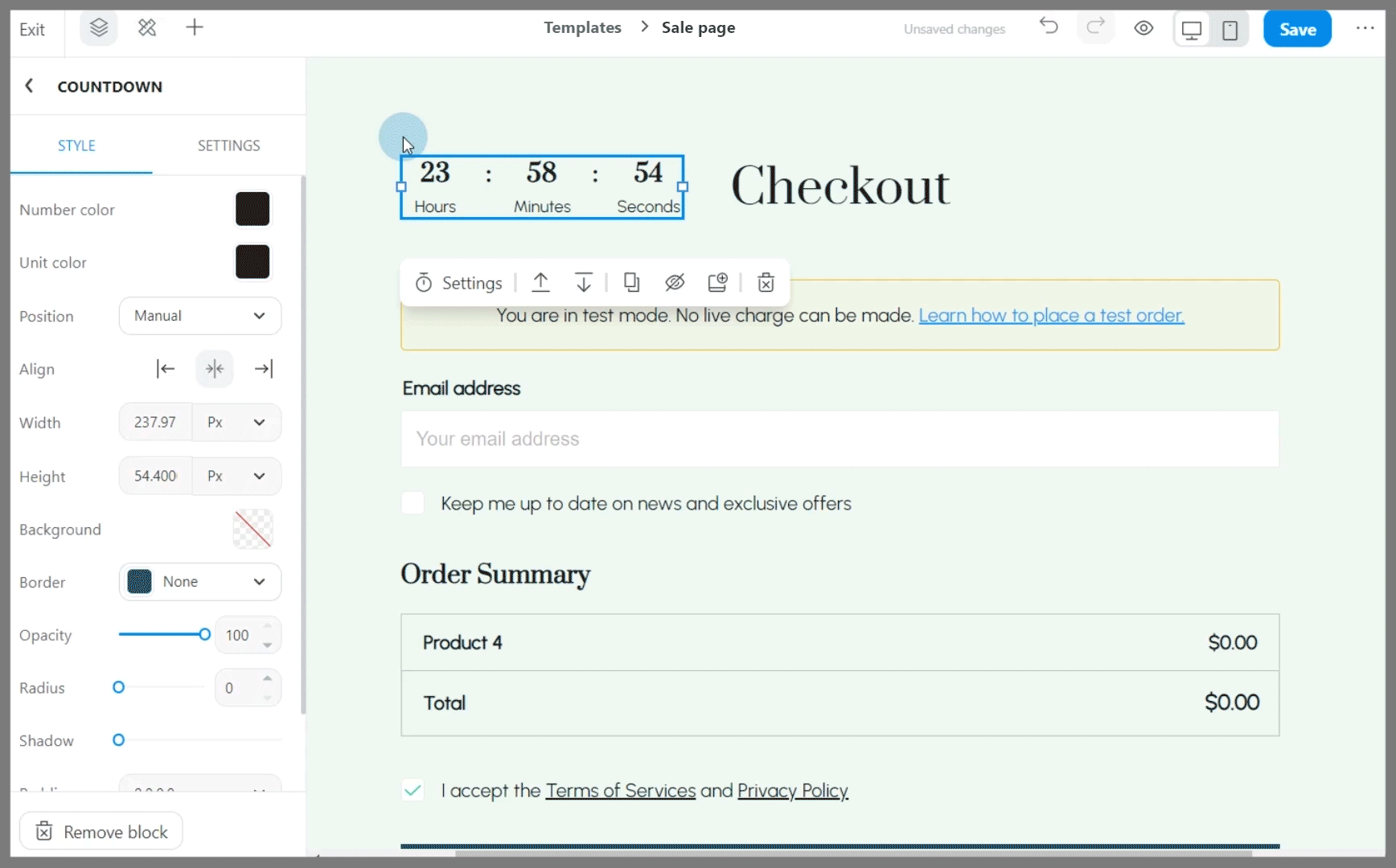Click the Height value field

pyautogui.click(x=155, y=476)
